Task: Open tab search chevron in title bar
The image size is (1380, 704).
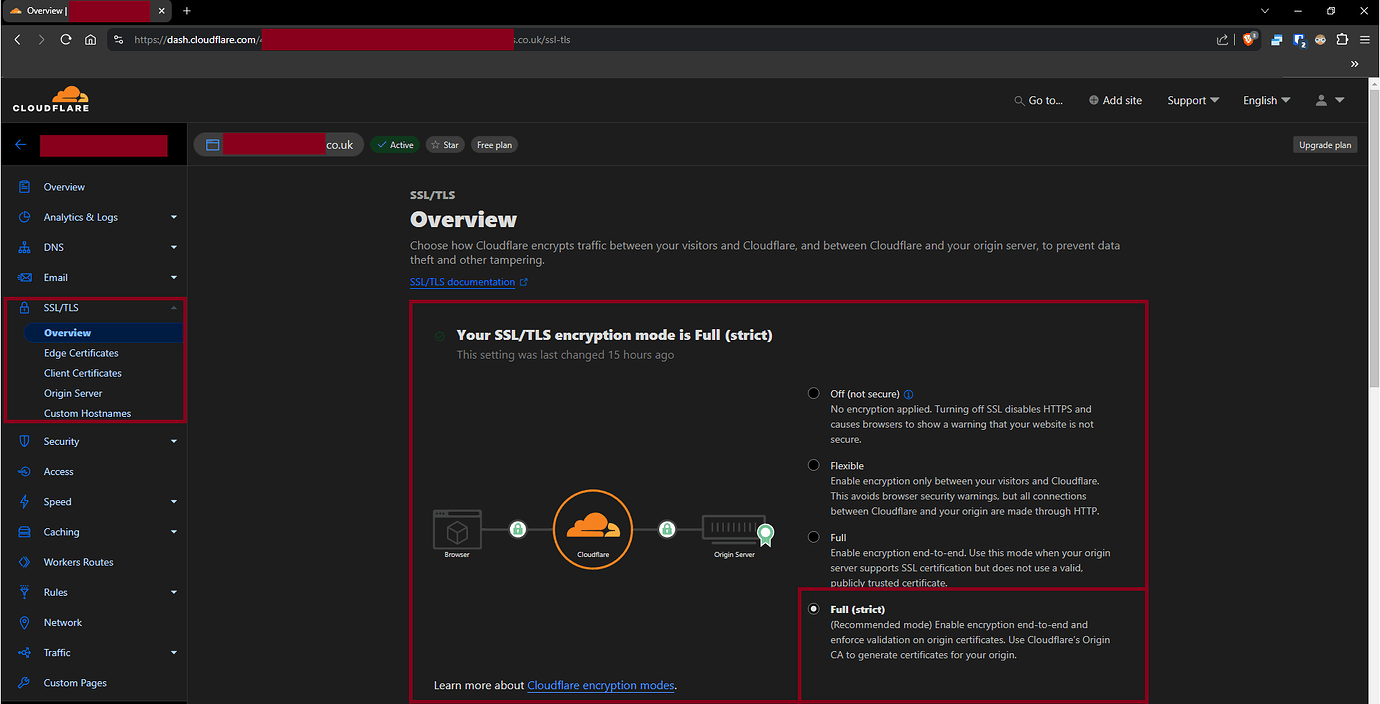Action: click(1265, 11)
